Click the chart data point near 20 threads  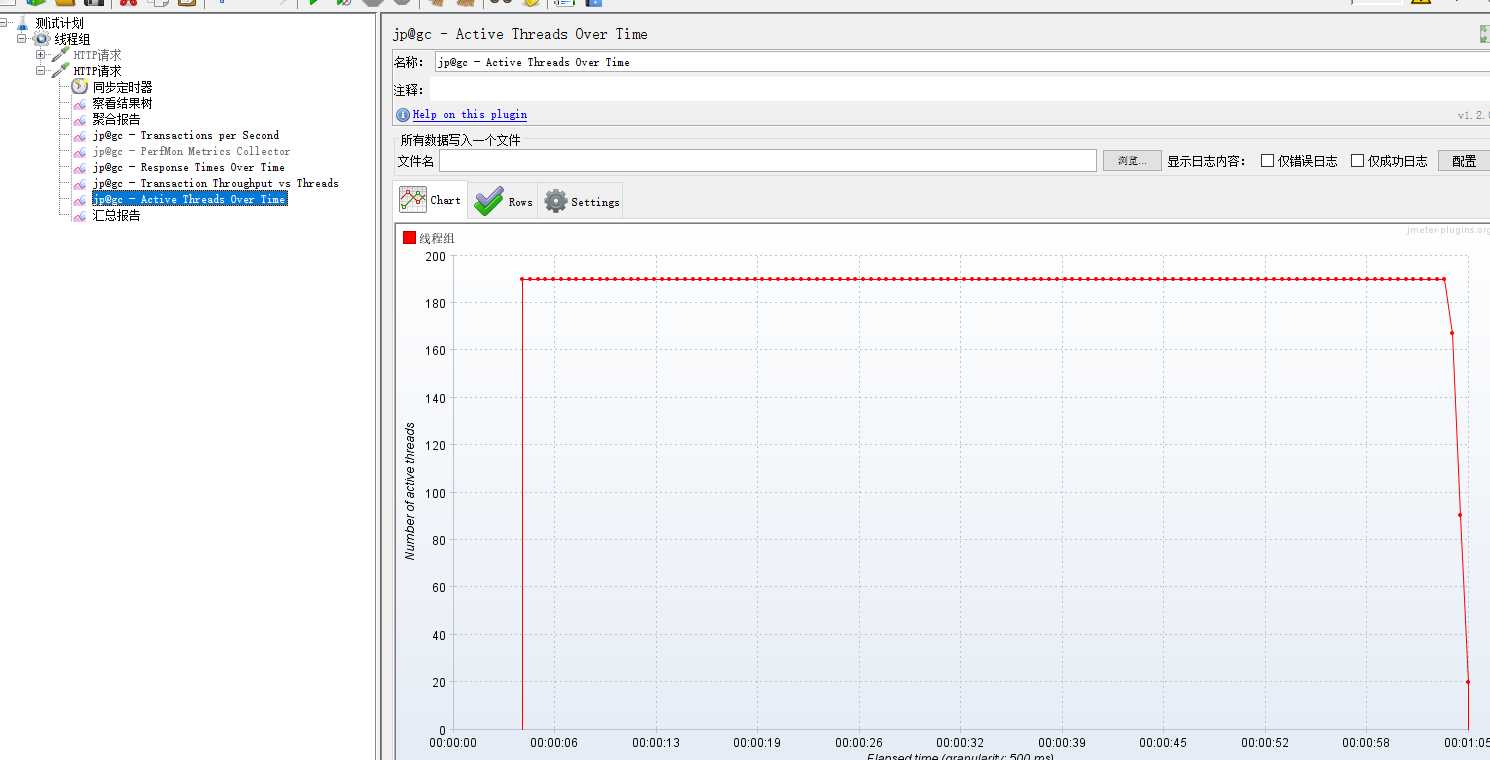(1468, 682)
